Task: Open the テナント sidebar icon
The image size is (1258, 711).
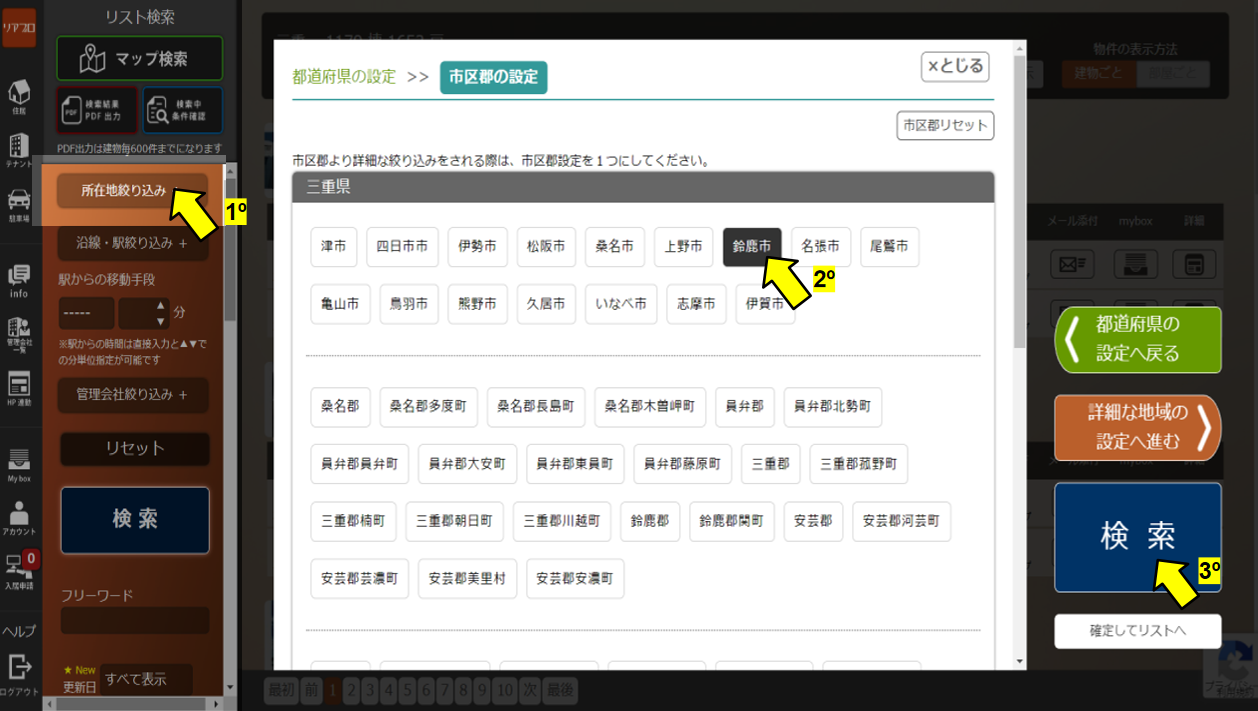Action: tap(19, 149)
